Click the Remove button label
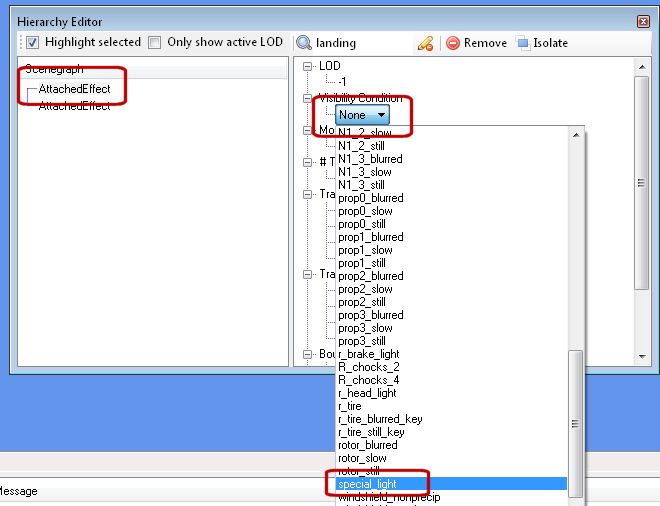 pos(485,43)
